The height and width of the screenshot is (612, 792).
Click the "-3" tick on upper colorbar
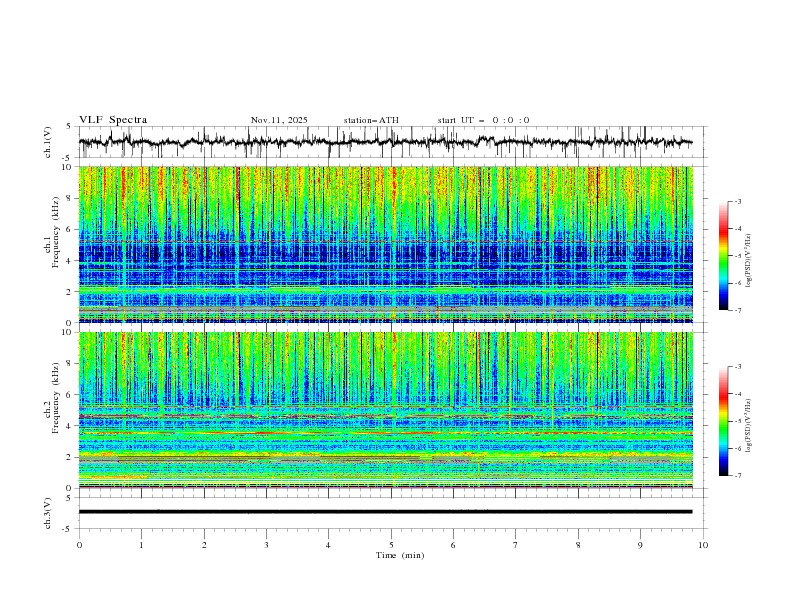737,201
